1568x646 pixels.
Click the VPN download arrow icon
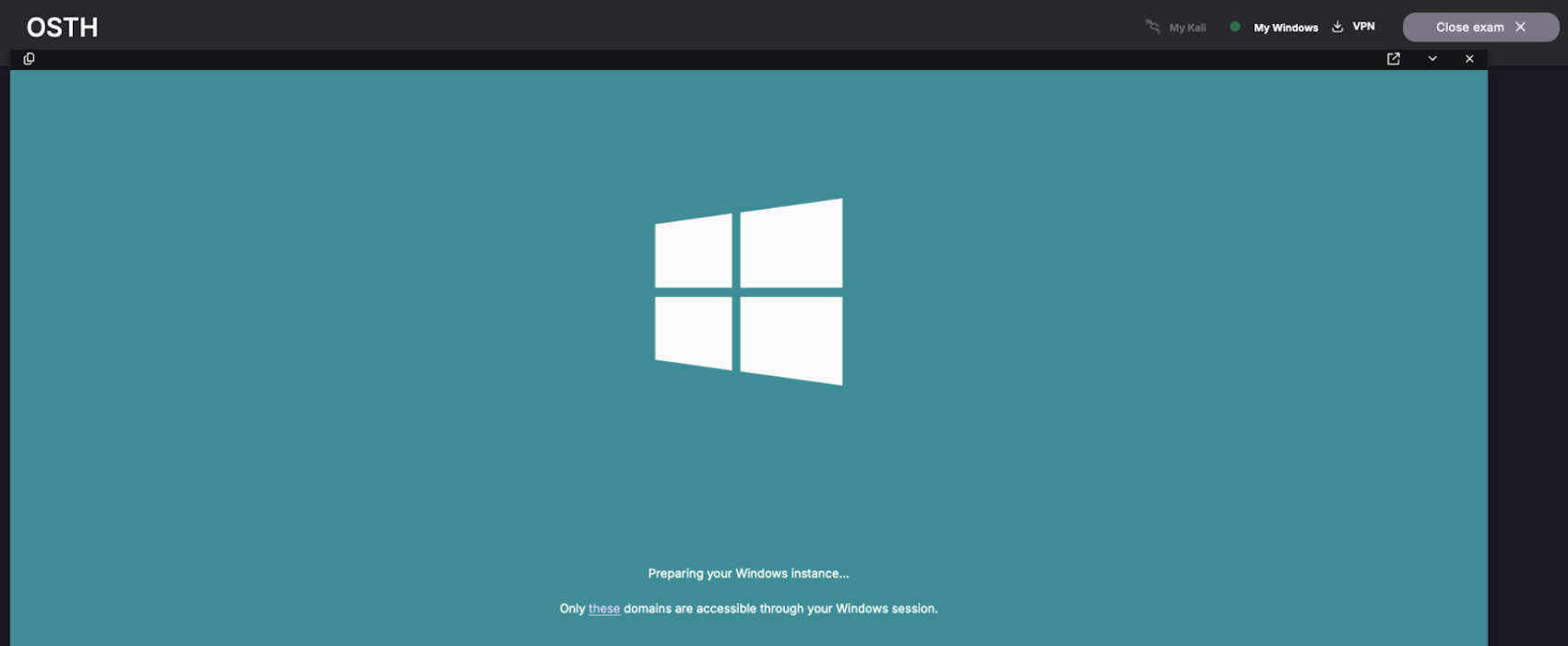(x=1337, y=27)
